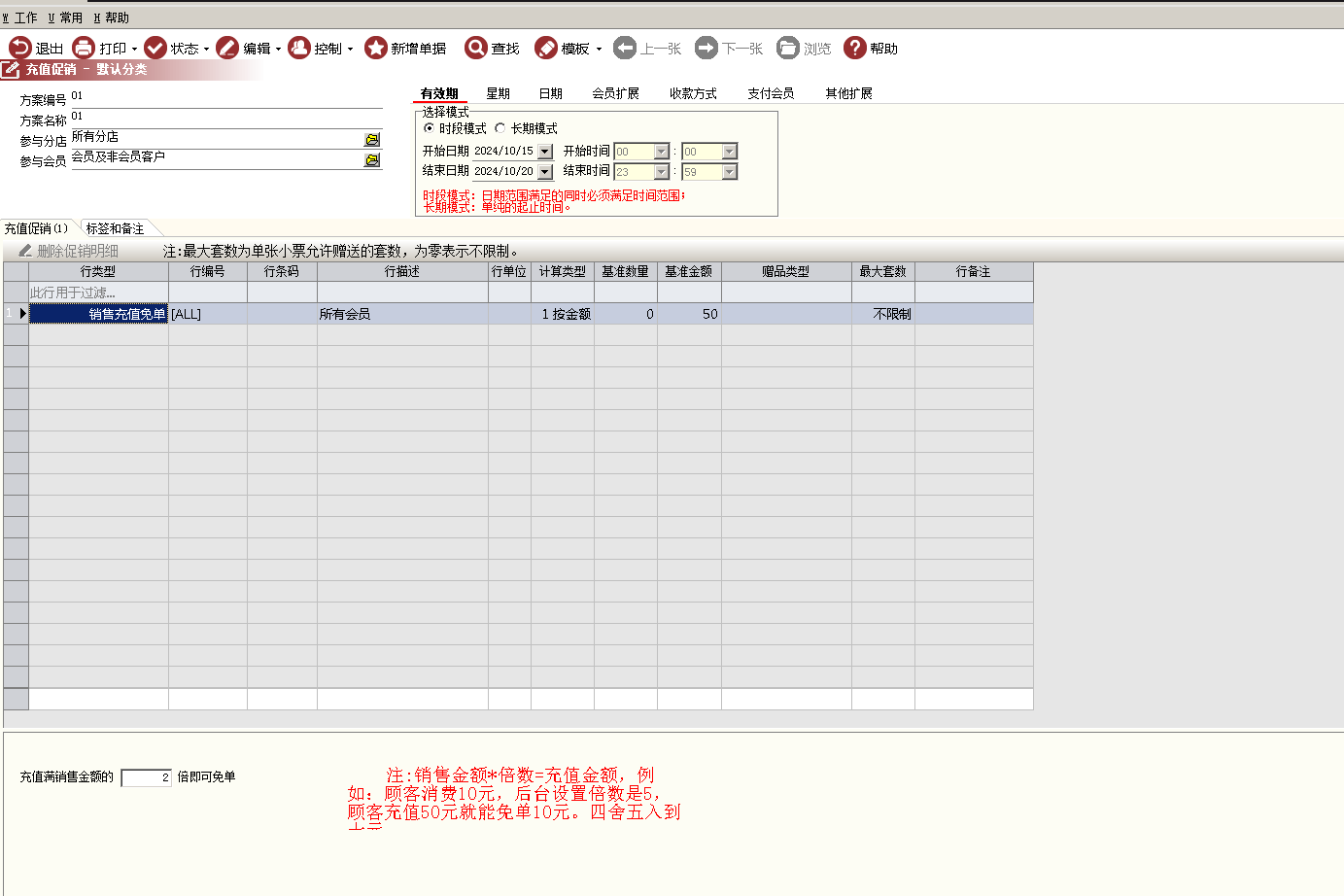Click the 退出 (Exit) toolbar icon
The height and width of the screenshot is (896, 1344).
coord(20,48)
